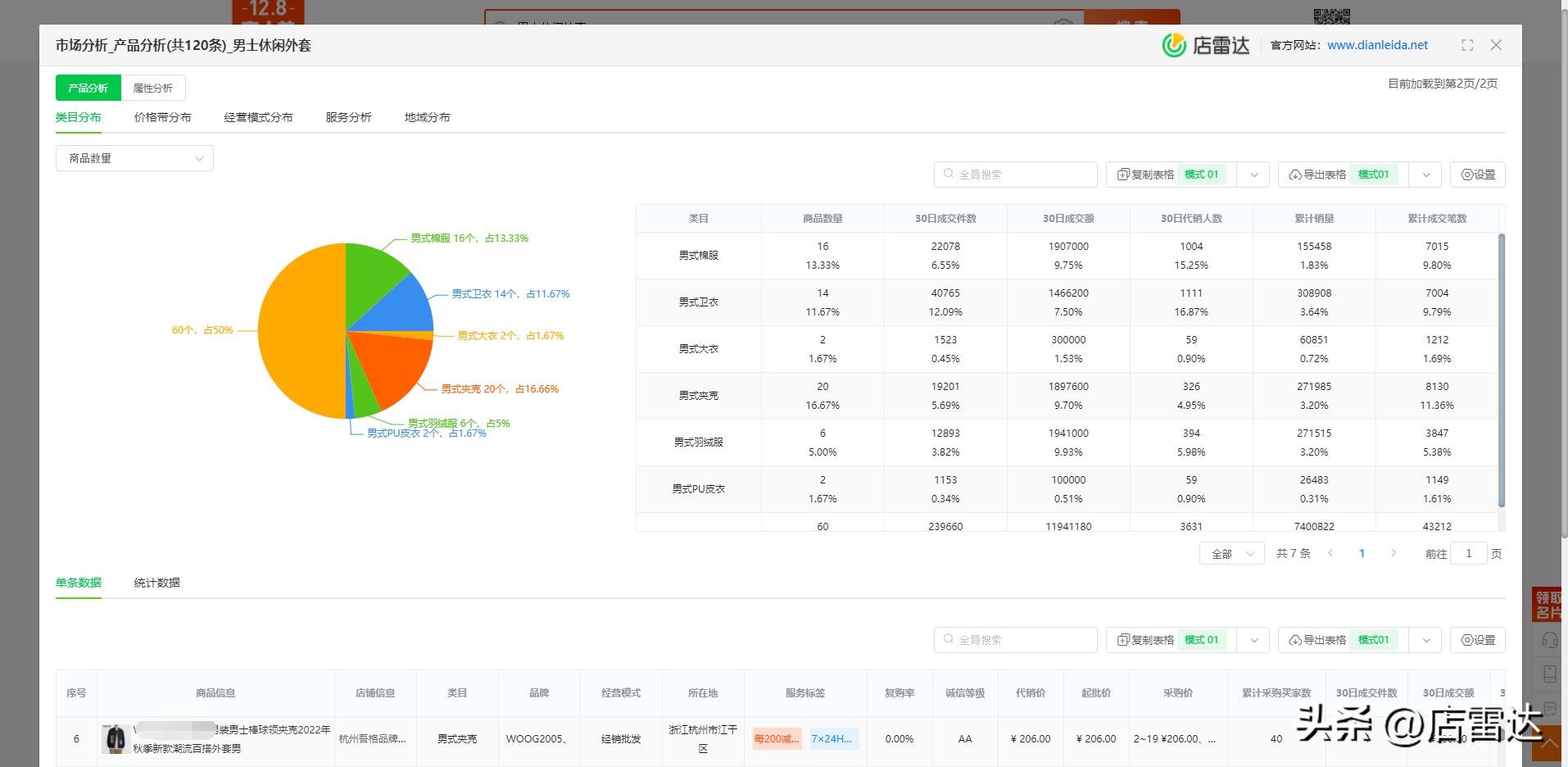Click the fullscreen expand icon in header
Image resolution: width=1568 pixels, height=767 pixels.
(x=1467, y=45)
